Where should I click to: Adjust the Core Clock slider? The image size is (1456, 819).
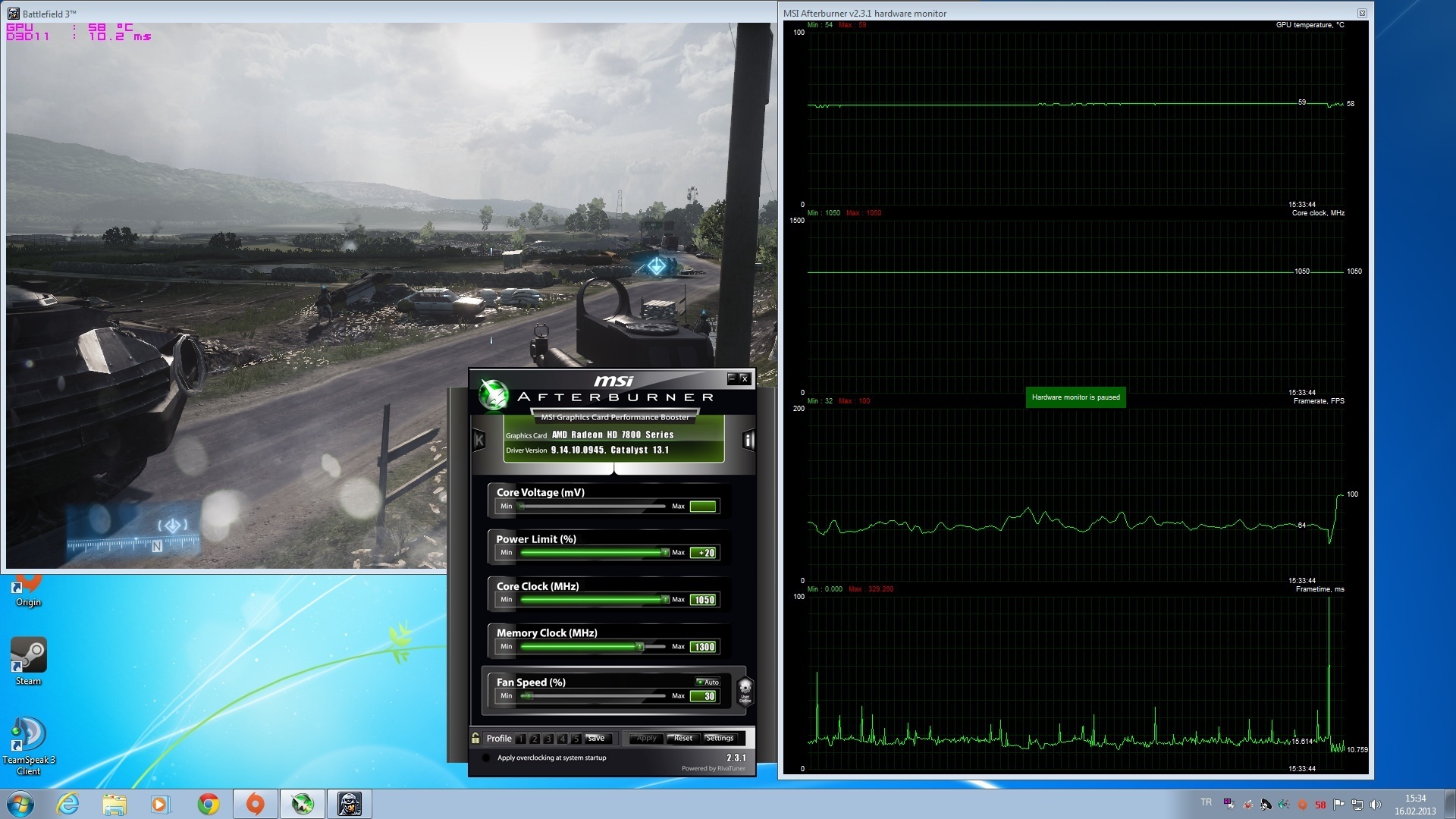[592, 600]
